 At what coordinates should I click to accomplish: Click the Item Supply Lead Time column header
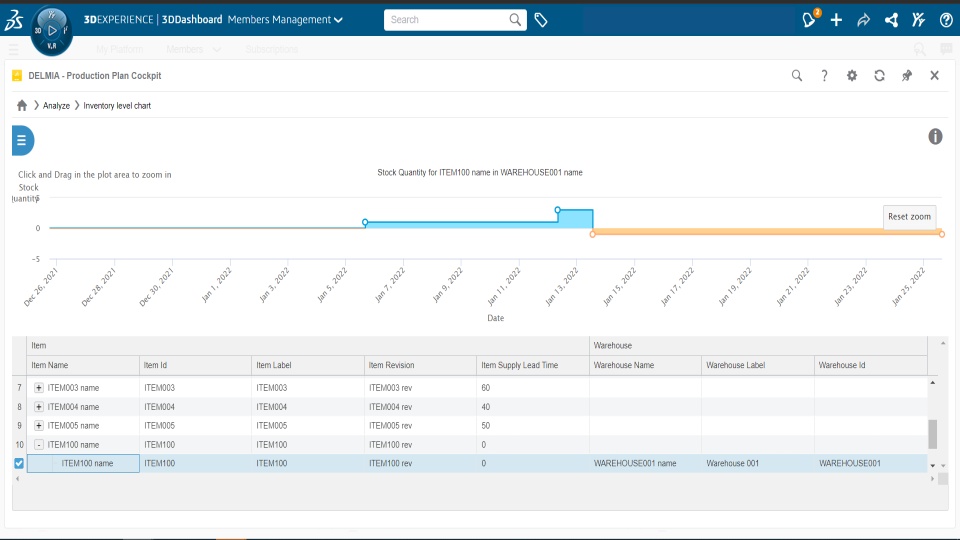(520, 366)
